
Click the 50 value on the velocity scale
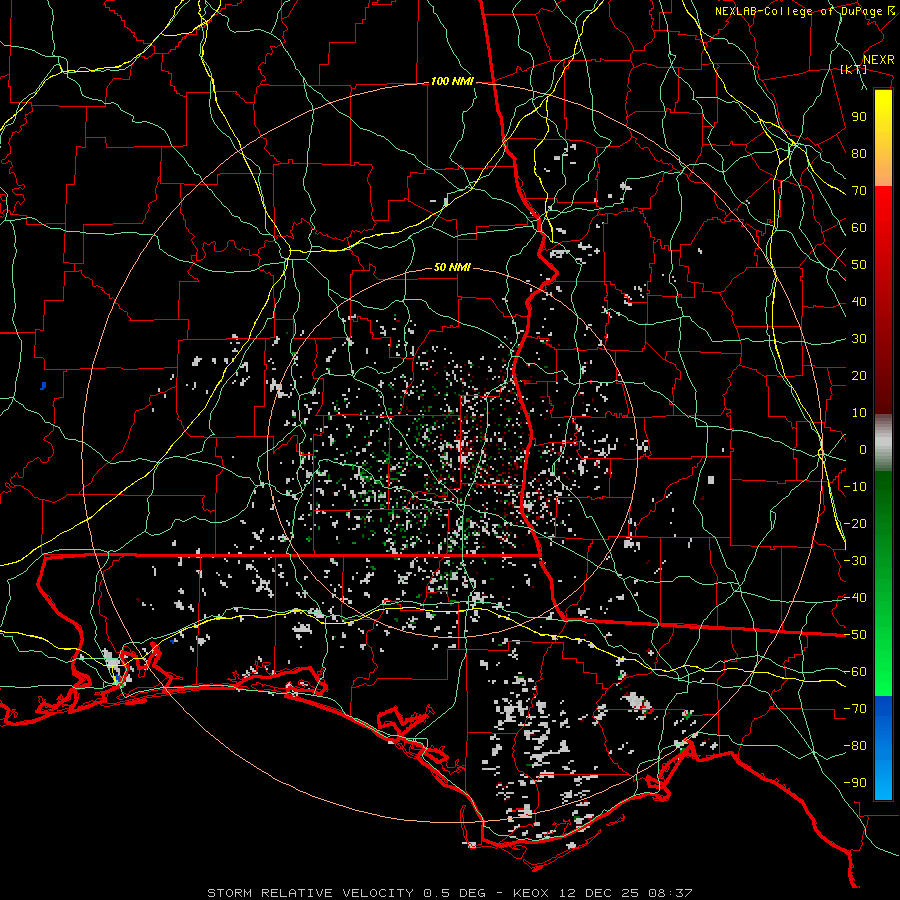coord(859,265)
